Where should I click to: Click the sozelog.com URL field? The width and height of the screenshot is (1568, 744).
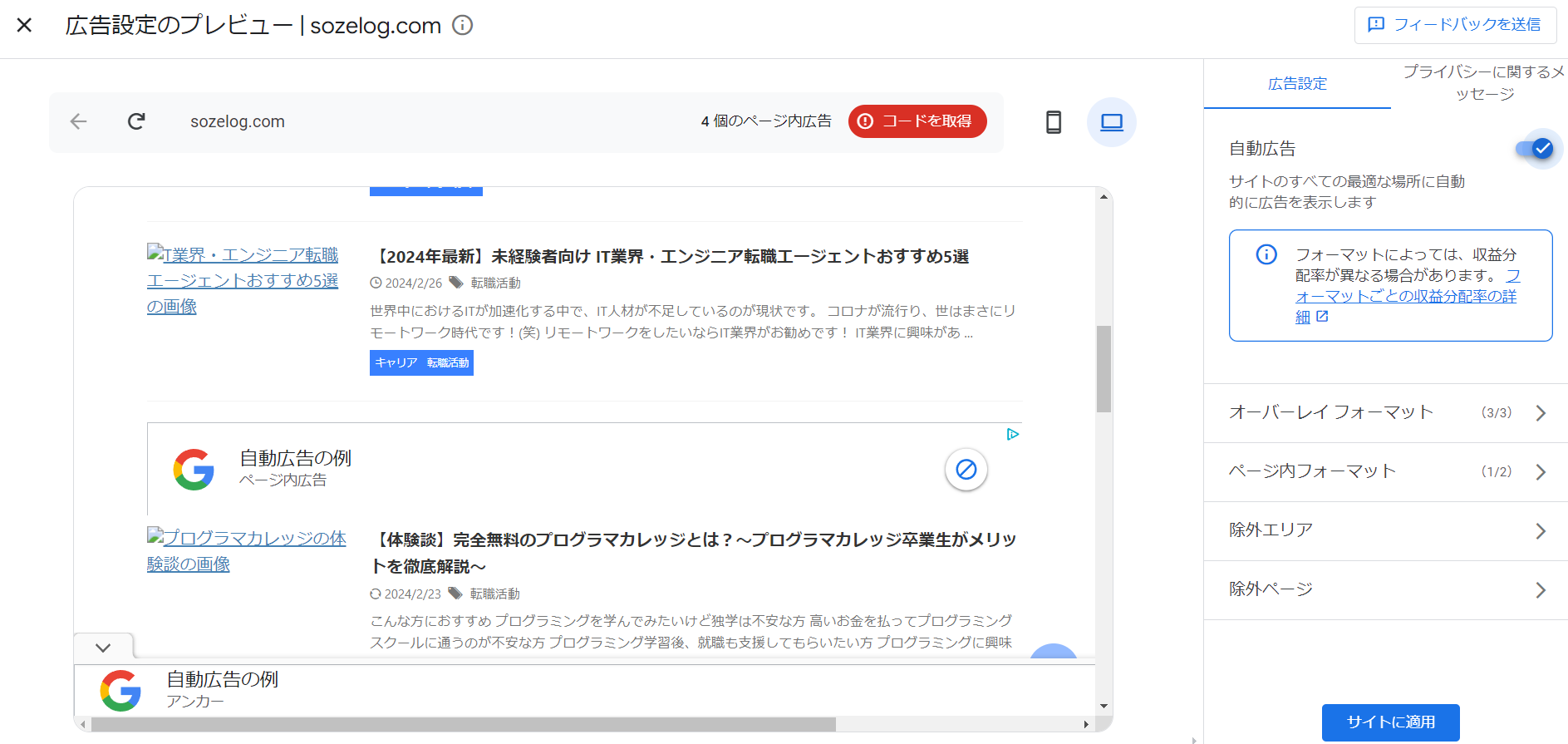(238, 121)
